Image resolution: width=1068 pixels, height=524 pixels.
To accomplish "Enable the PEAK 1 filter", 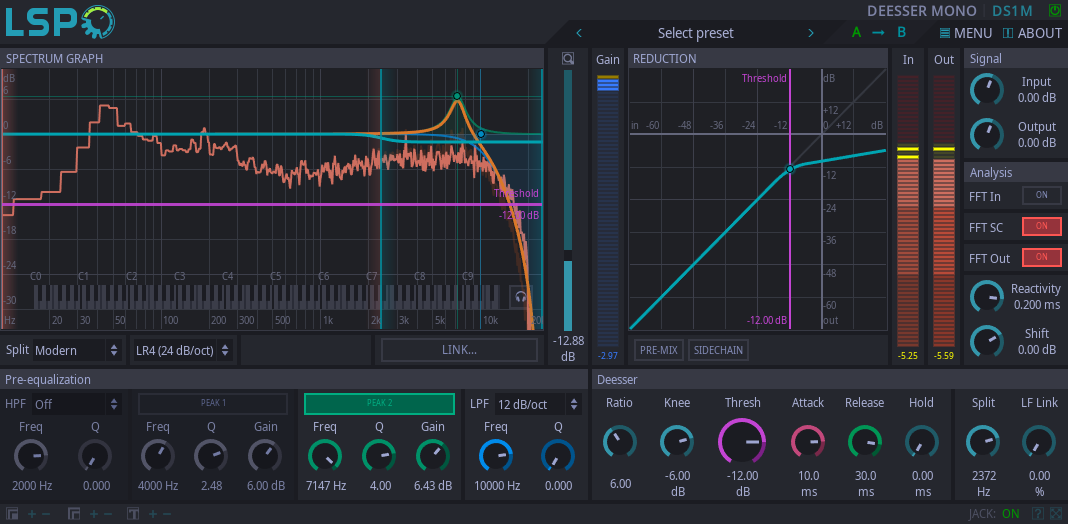I will pyautogui.click(x=213, y=403).
